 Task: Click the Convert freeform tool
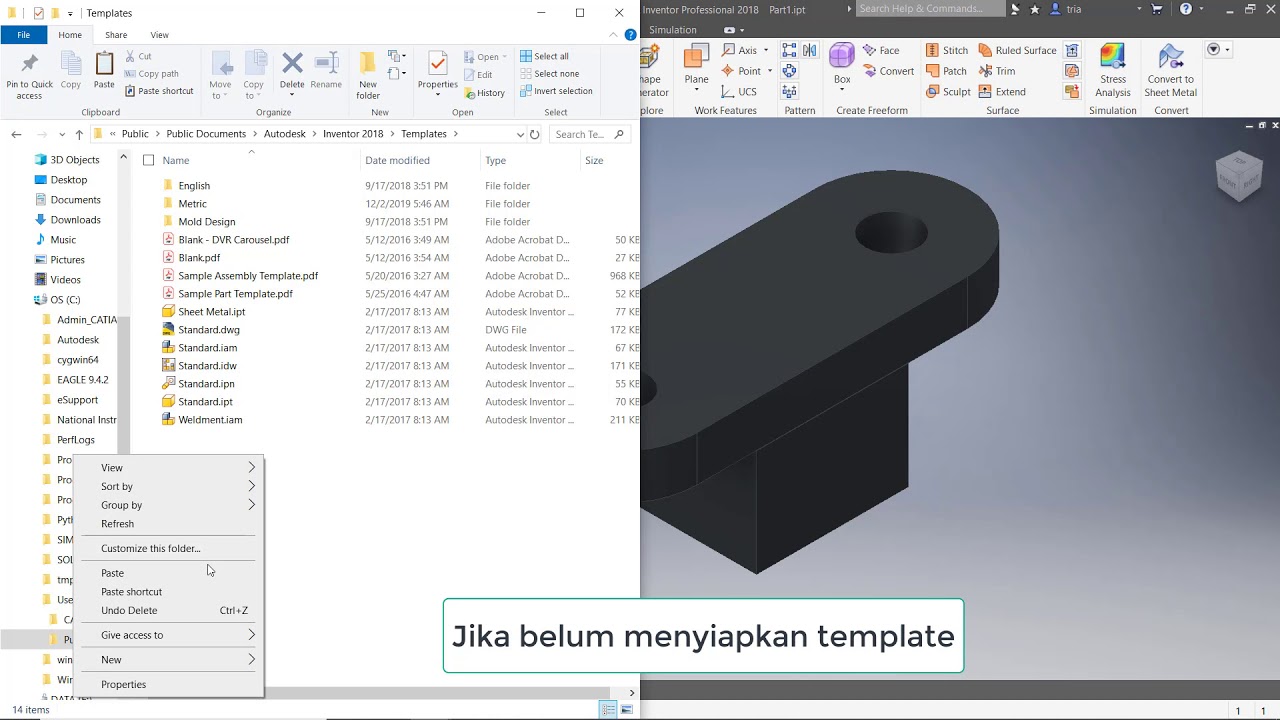pyautogui.click(x=888, y=71)
